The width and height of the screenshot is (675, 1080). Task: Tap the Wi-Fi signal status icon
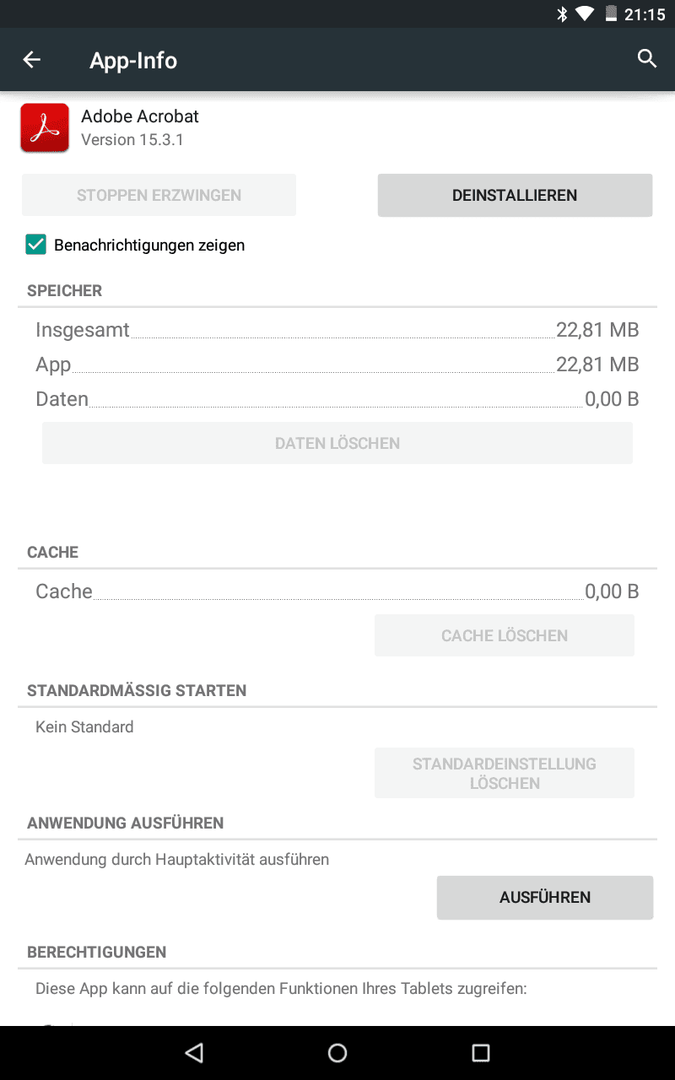pos(585,14)
